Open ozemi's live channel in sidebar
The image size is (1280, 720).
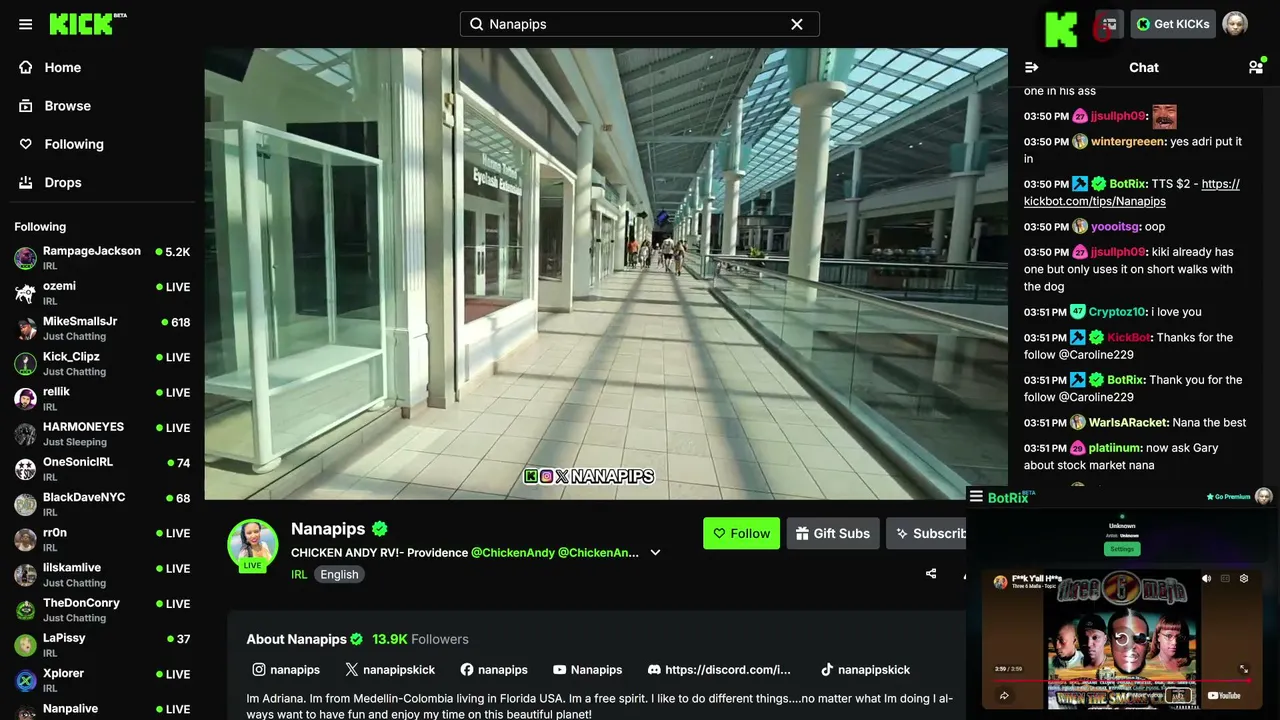point(100,293)
